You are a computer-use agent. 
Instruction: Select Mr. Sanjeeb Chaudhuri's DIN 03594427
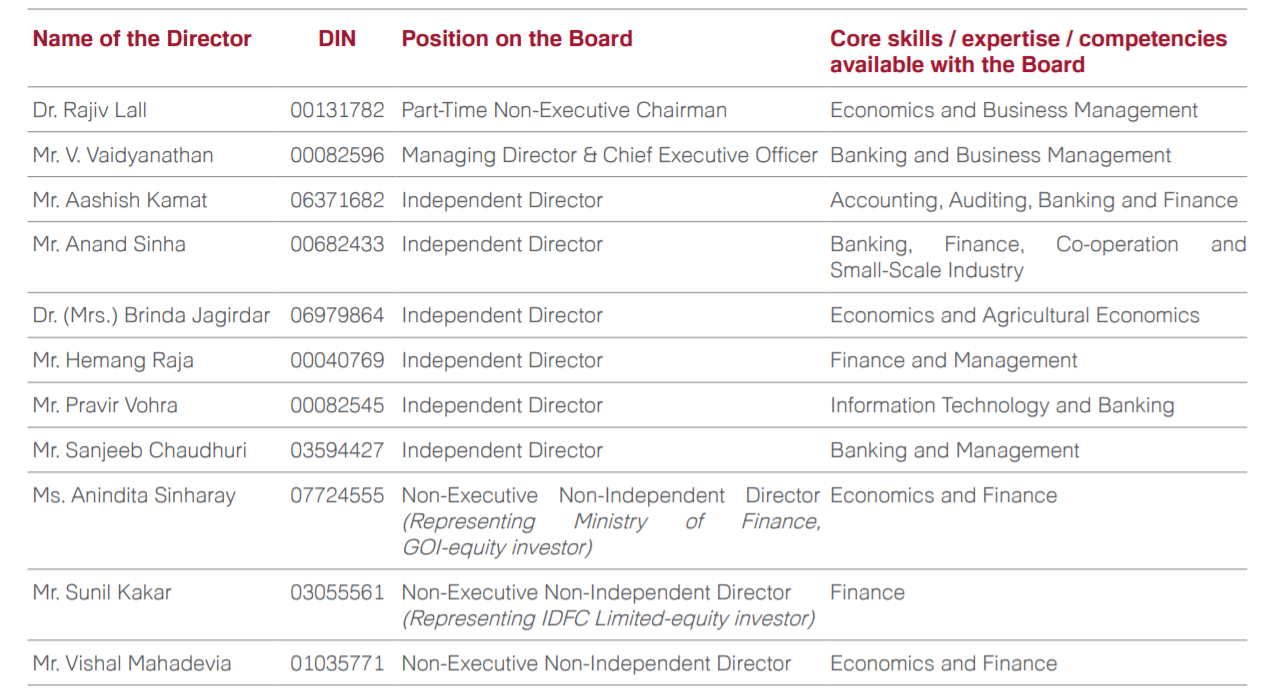(337, 450)
